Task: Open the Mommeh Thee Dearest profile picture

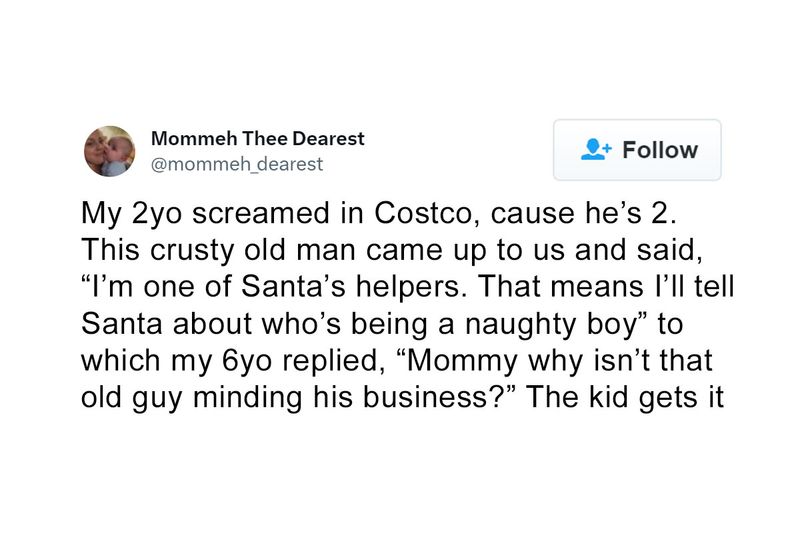Action: click(110, 151)
